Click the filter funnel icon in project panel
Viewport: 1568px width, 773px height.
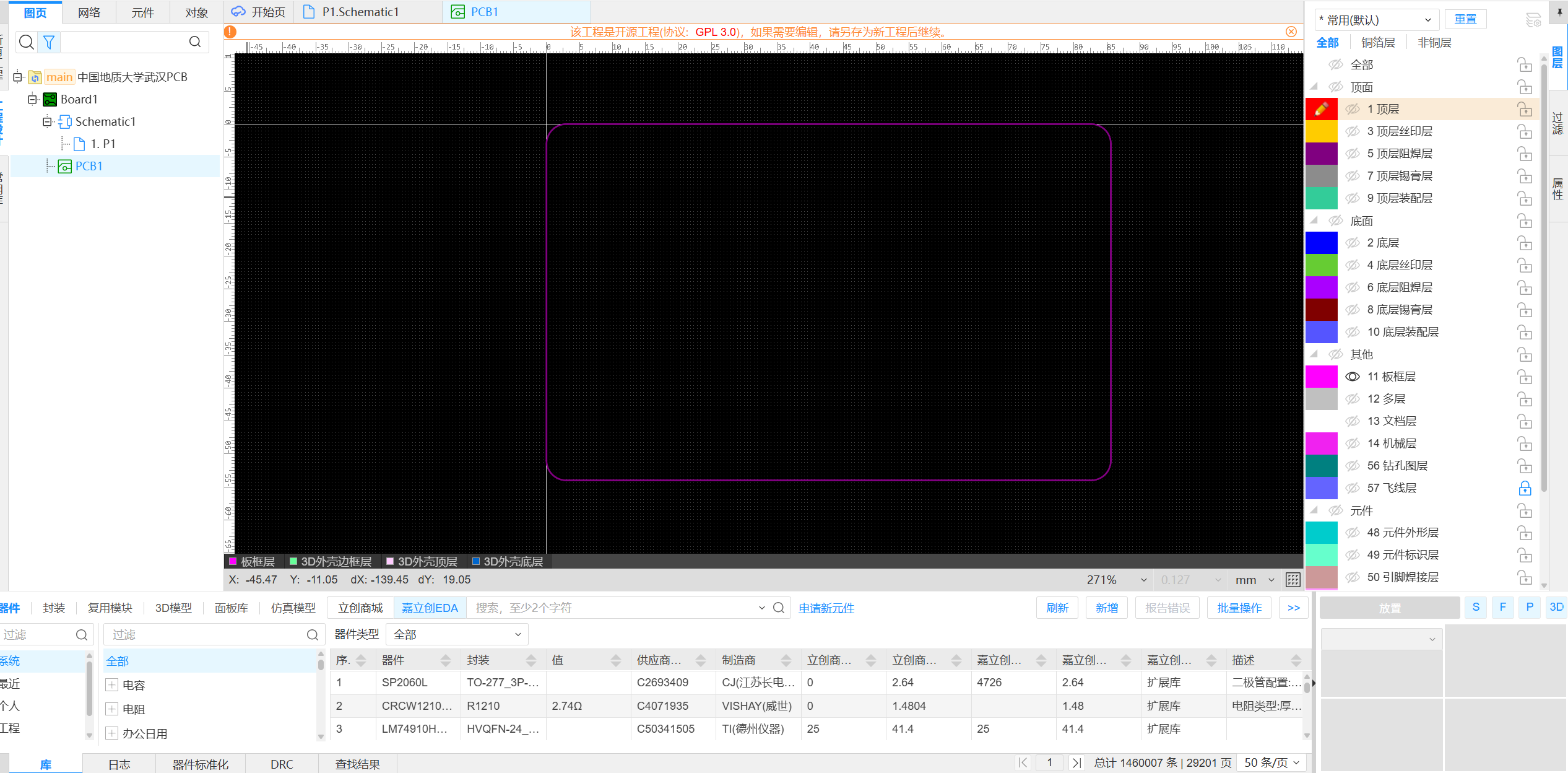tap(49, 42)
